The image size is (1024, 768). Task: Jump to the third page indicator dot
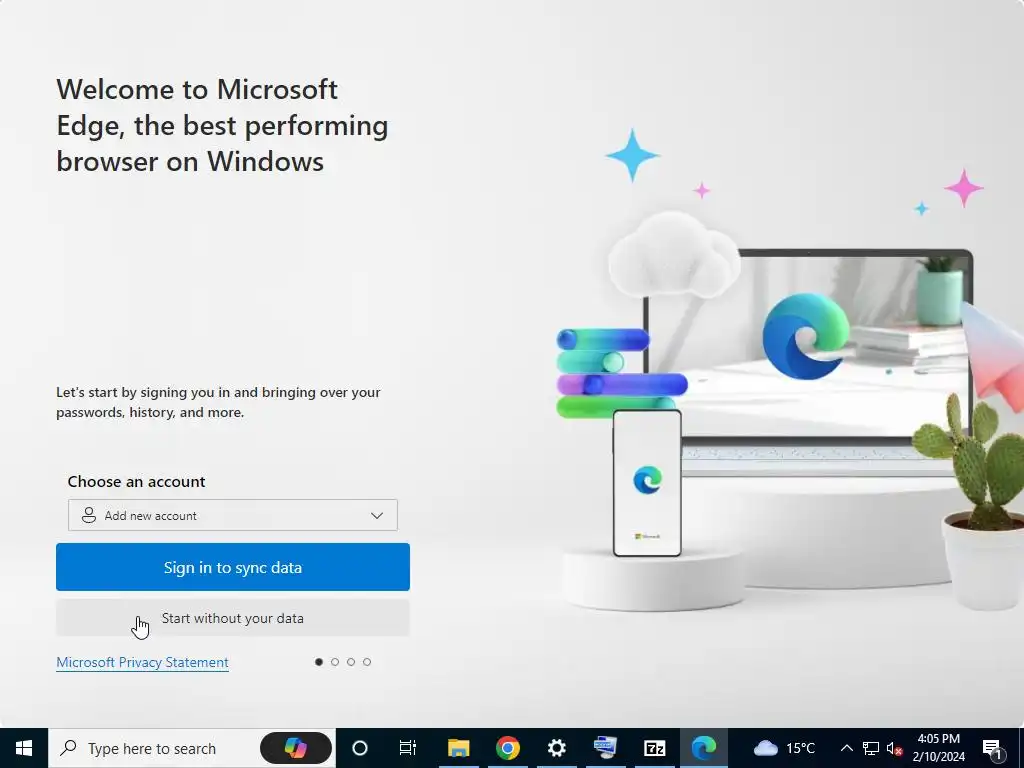tap(351, 662)
